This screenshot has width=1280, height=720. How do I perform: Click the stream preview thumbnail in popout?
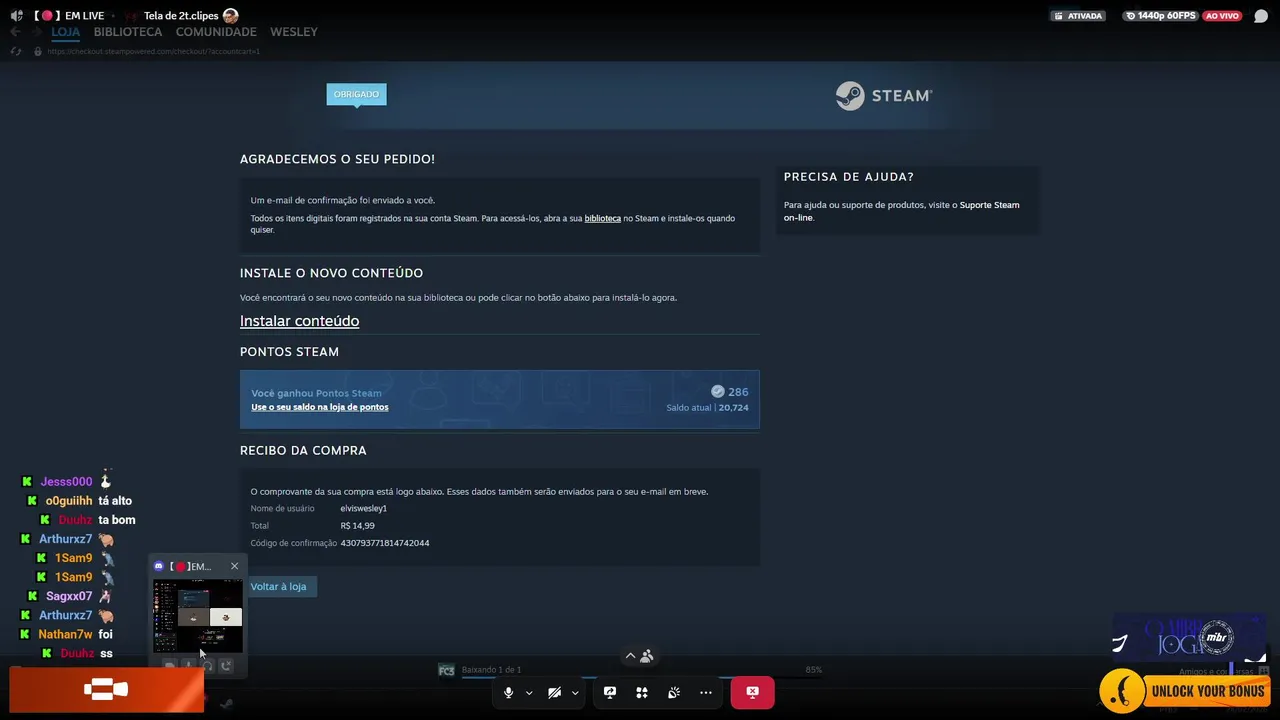click(197, 615)
